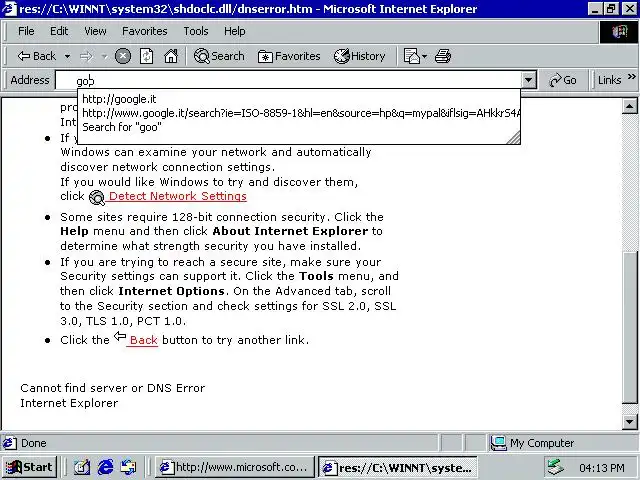
Task: Click the My Computer zone status icon
Action: [498, 443]
